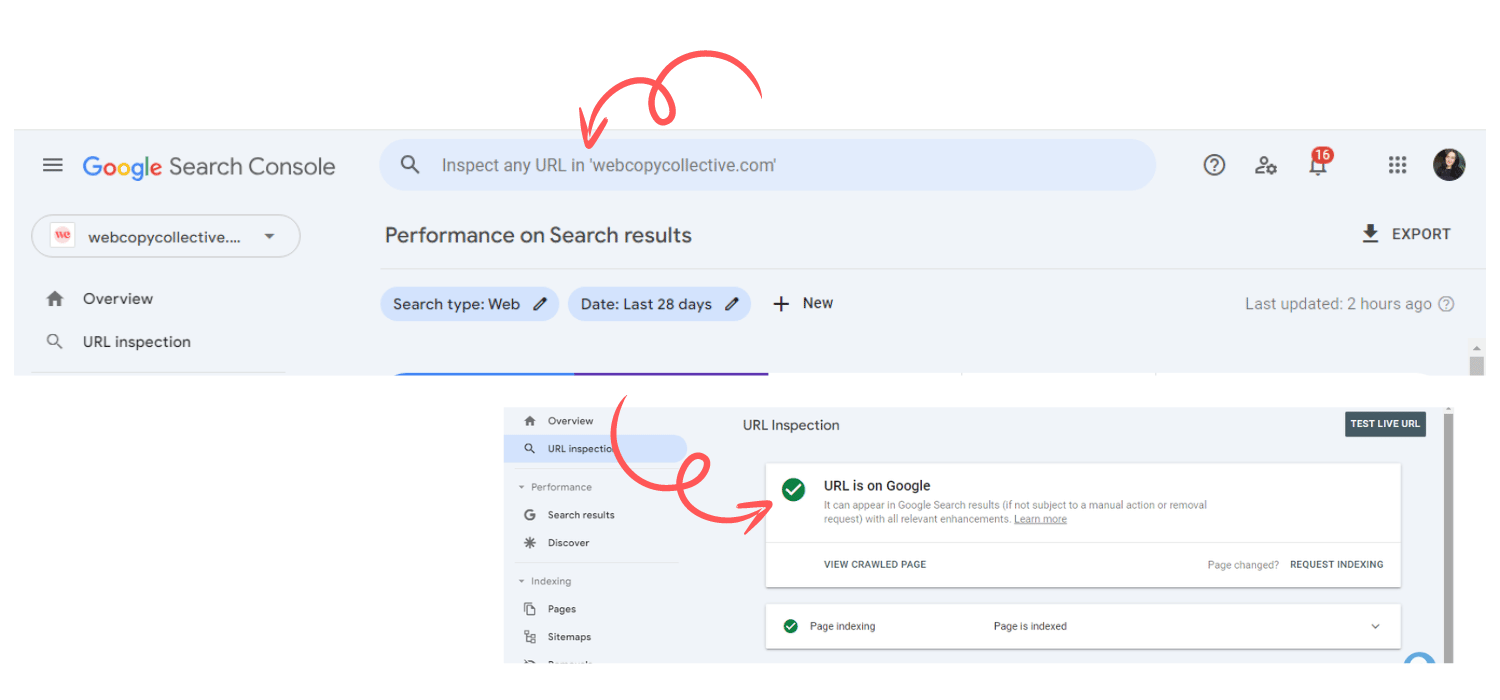Open Pages under Indexing
Viewport: 1500px width, 700px height.
coord(562,609)
